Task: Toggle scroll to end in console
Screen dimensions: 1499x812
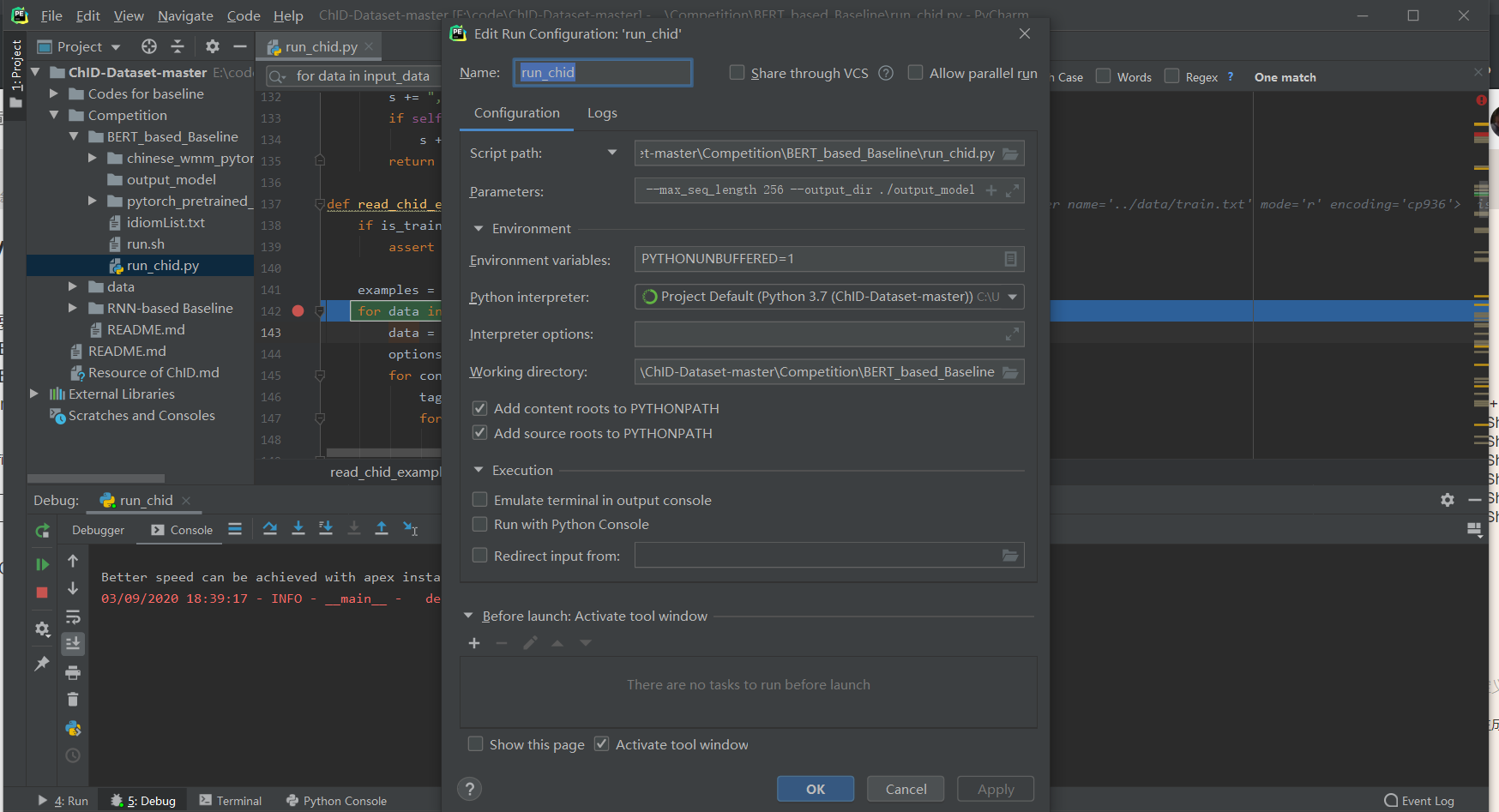Action: pyautogui.click(x=73, y=643)
